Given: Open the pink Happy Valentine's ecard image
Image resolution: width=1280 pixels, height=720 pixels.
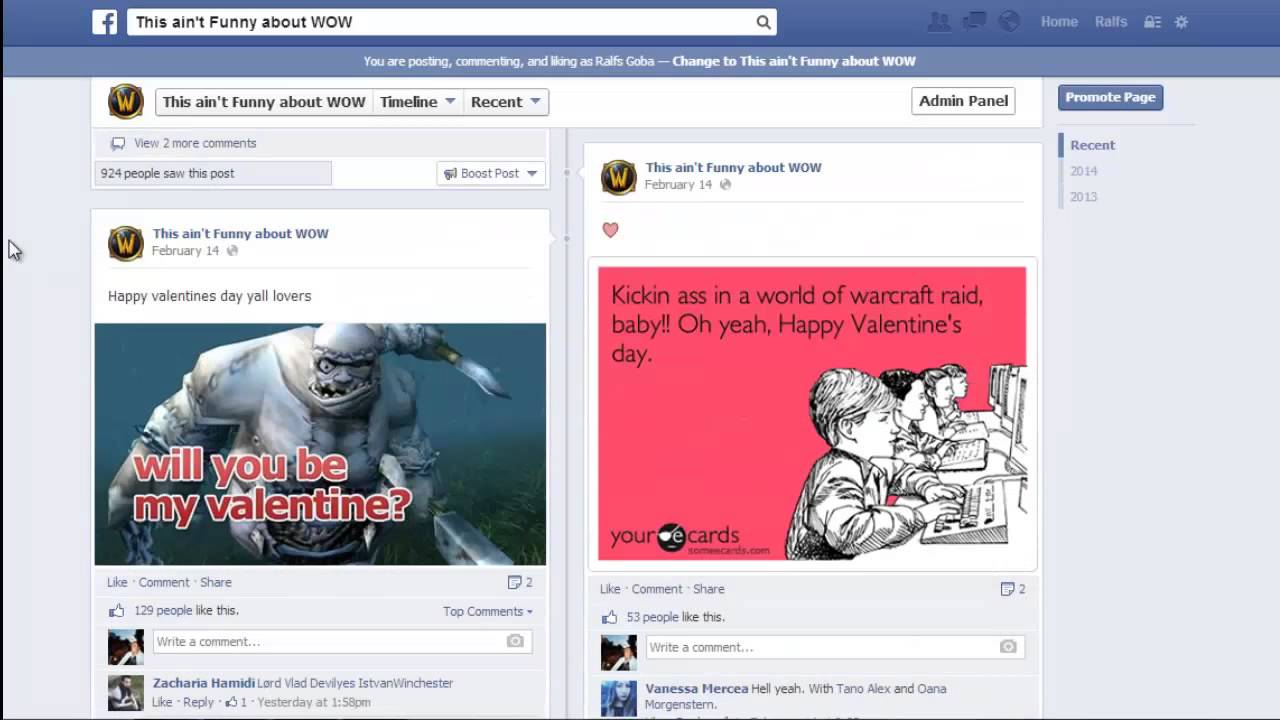Looking at the screenshot, I should [x=812, y=414].
